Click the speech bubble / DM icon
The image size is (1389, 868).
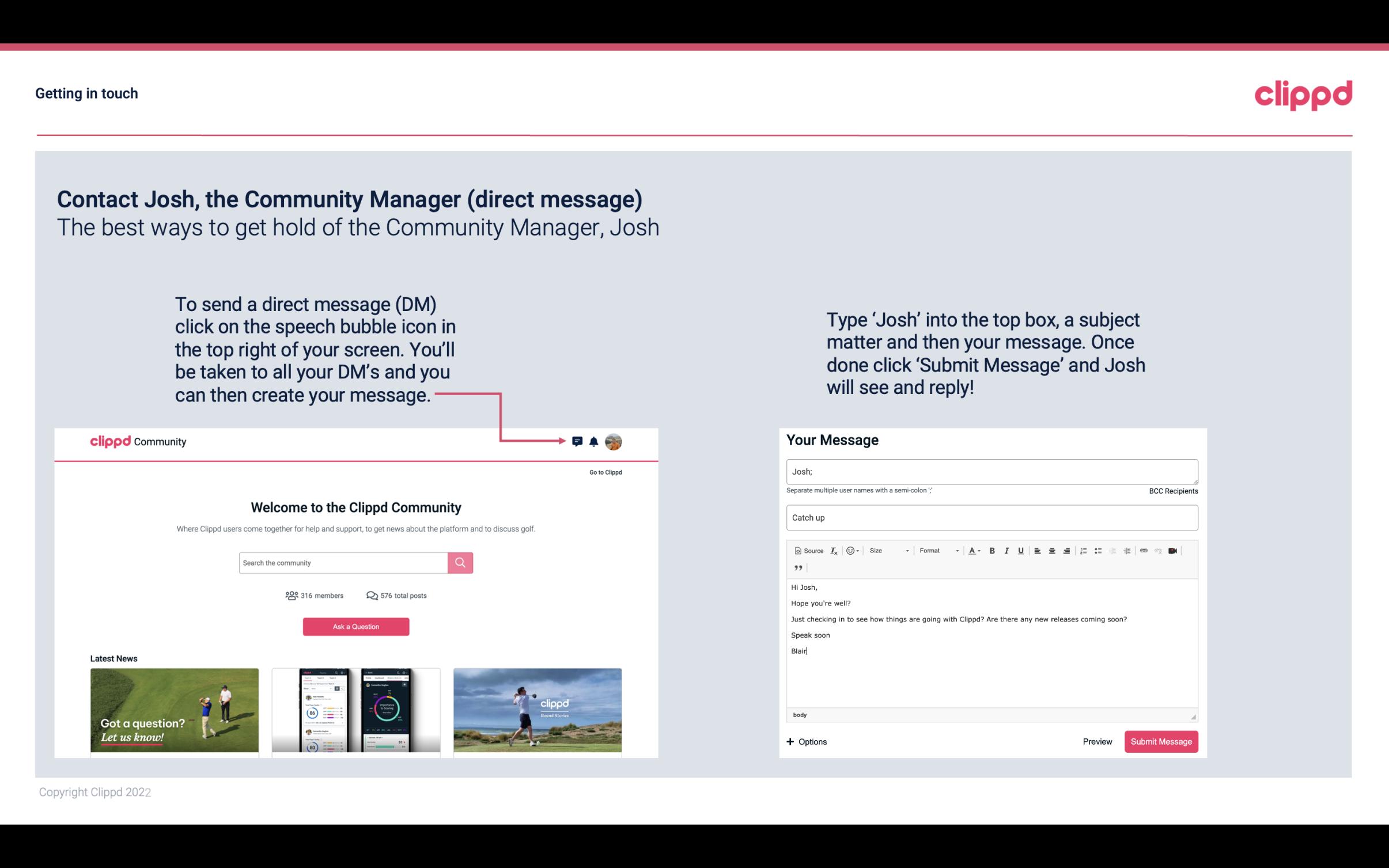pyautogui.click(x=577, y=441)
